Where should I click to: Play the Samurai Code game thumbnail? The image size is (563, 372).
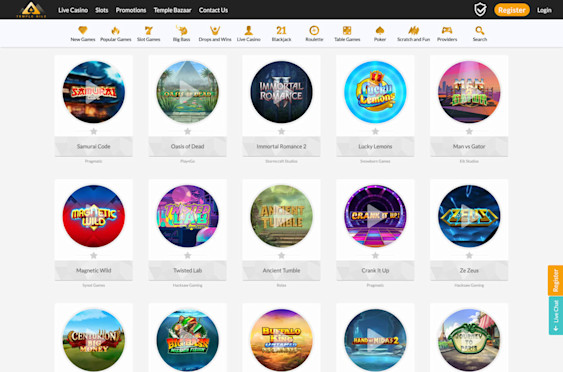pos(94,92)
